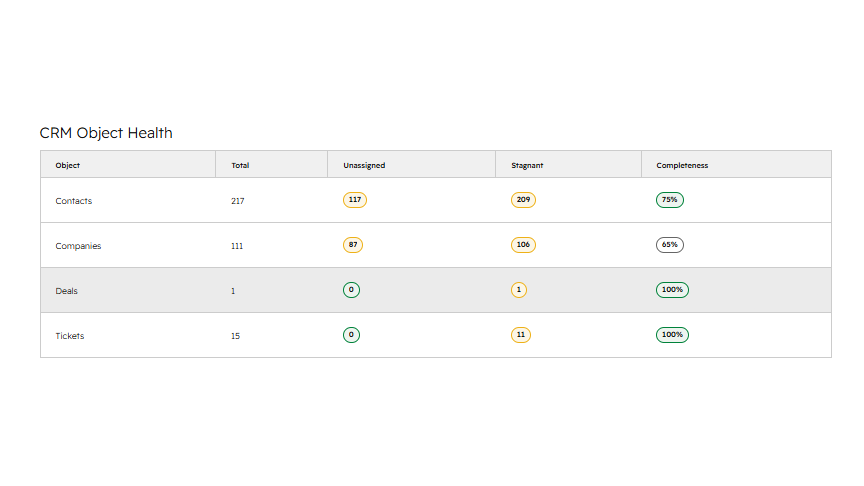Click the Deals stagnant badge 1
Viewport: 864px width, 486px height.
(519, 290)
